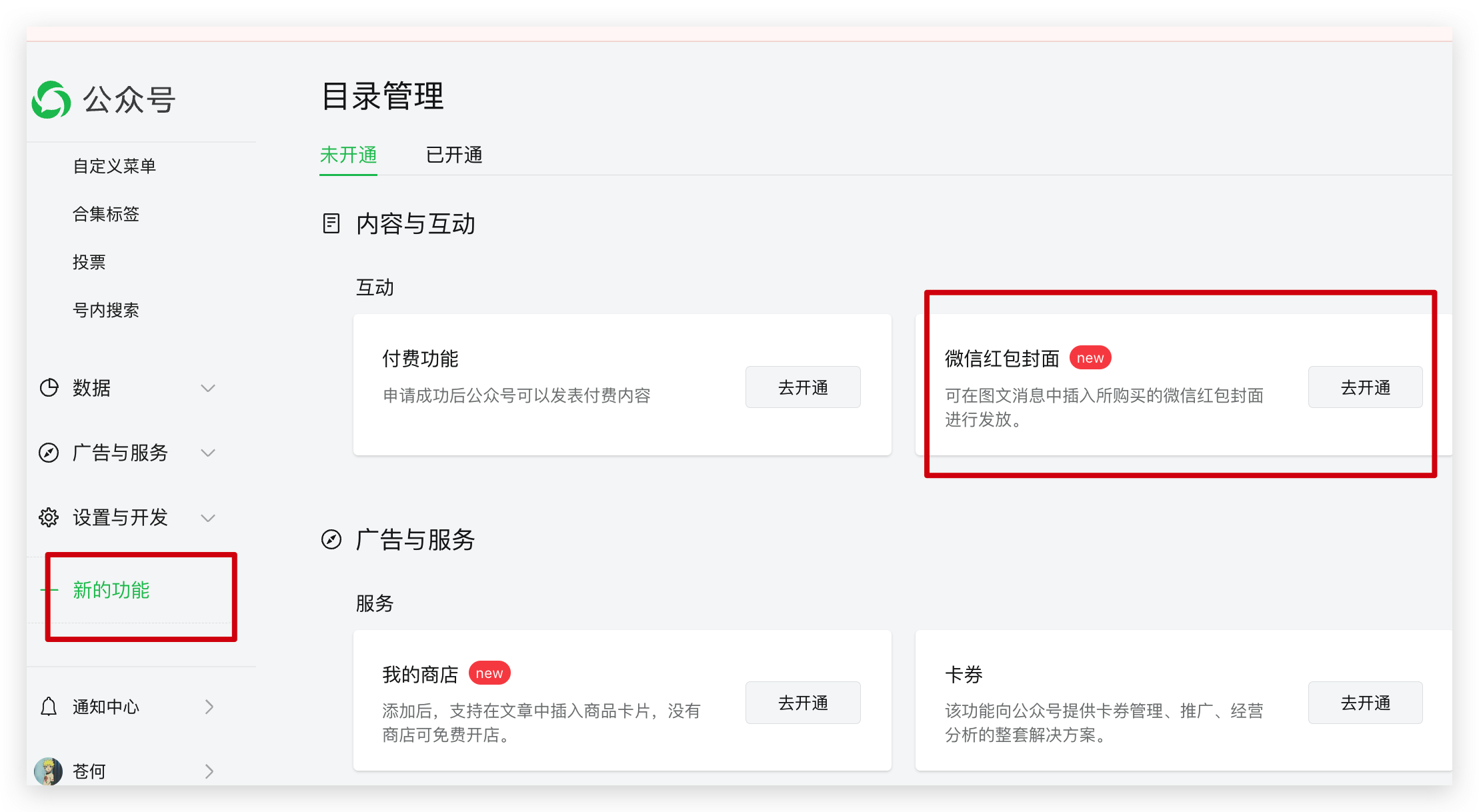Expand the 设置与开发 chevron
Image resolution: width=1479 pixels, height=812 pixels.
[x=208, y=518]
